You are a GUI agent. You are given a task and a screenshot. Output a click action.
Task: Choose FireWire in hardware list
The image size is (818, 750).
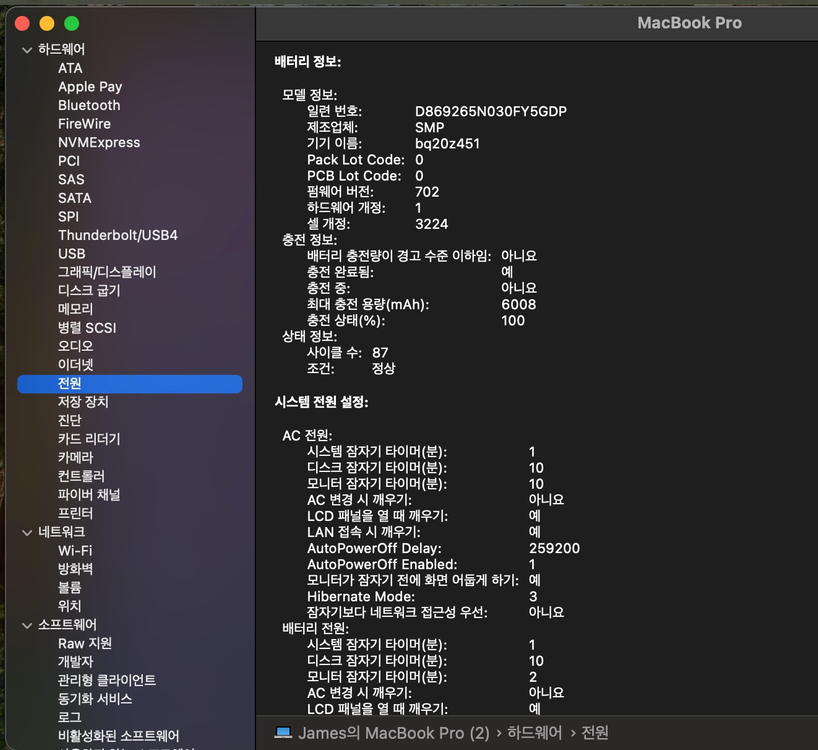[85, 124]
